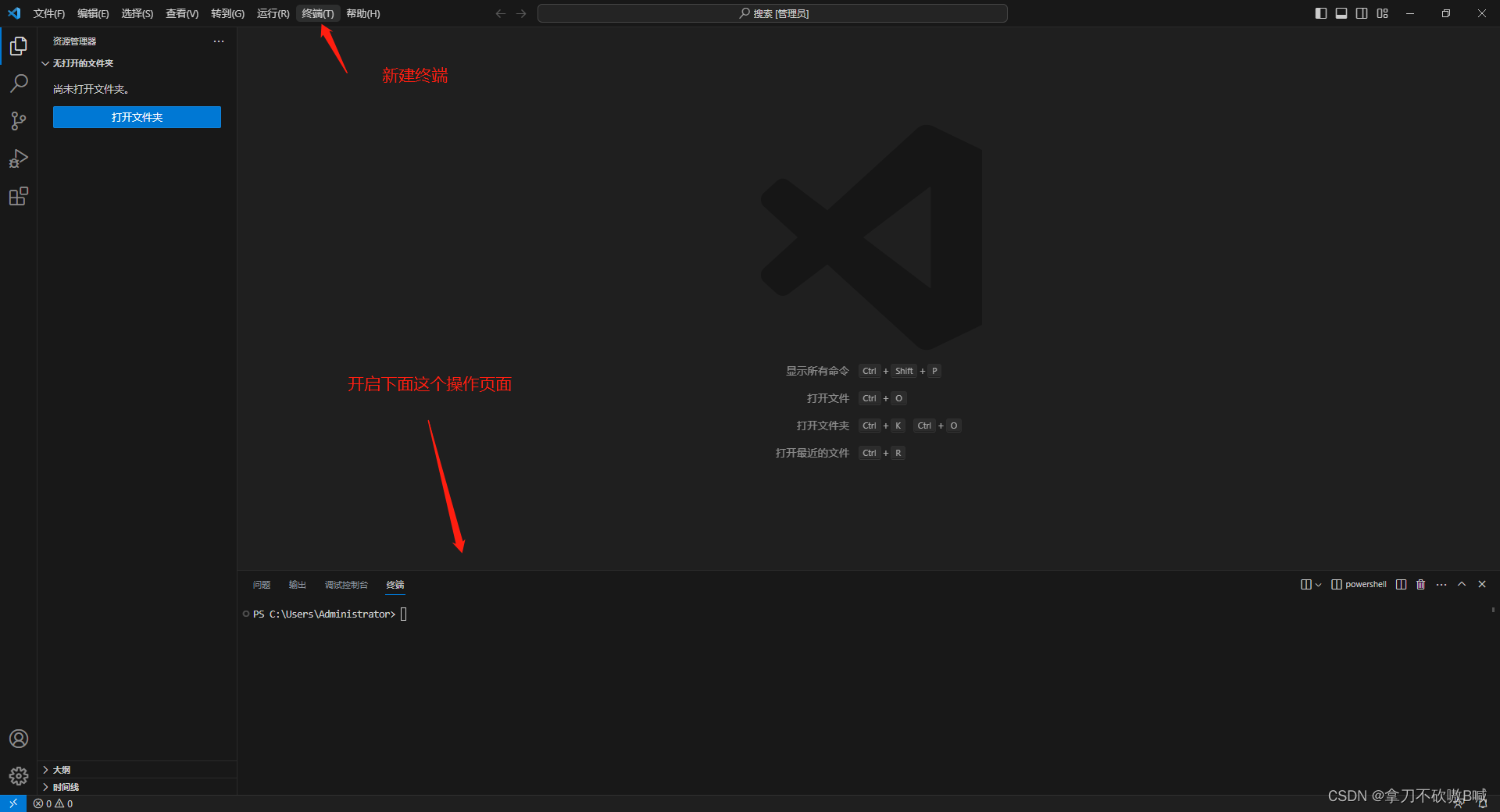
Task: Toggle the secondary sidebar layout icon
Action: [x=1362, y=13]
